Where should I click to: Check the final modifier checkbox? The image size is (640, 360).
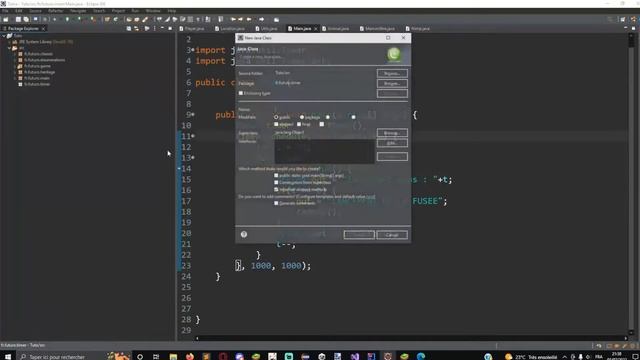pyautogui.click(x=299, y=124)
